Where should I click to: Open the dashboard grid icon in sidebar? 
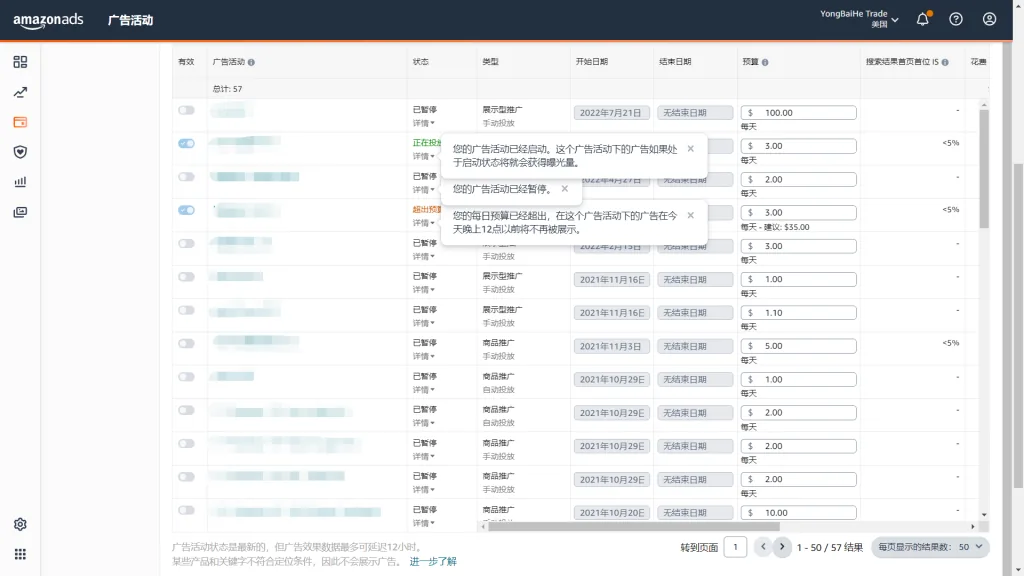tap(20, 62)
